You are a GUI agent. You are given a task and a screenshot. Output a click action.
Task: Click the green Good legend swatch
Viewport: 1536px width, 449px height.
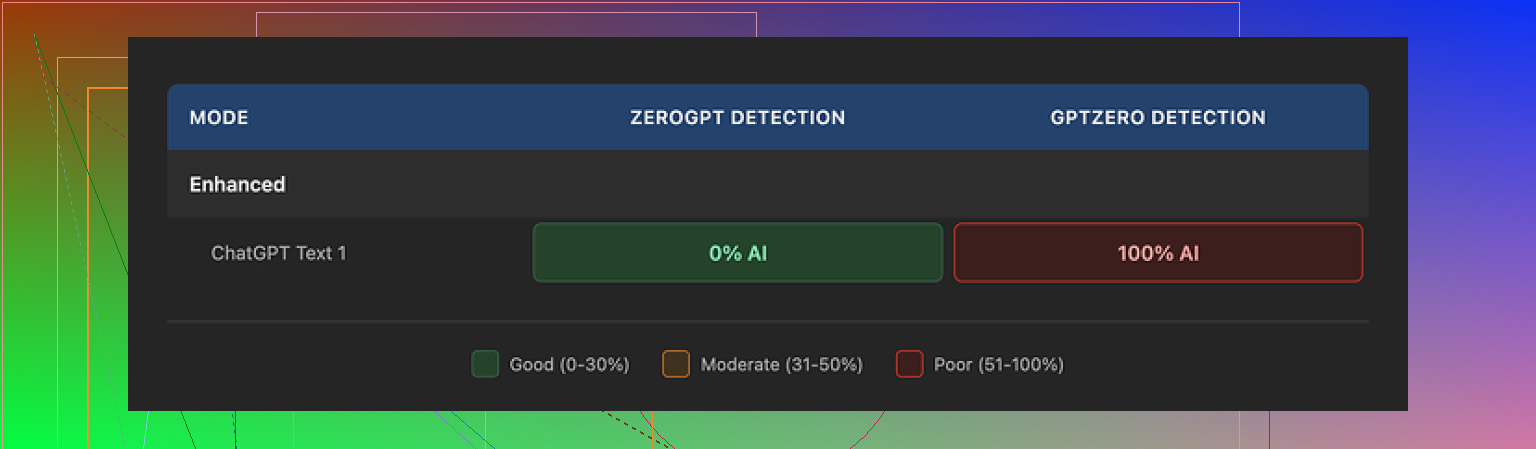pos(485,364)
